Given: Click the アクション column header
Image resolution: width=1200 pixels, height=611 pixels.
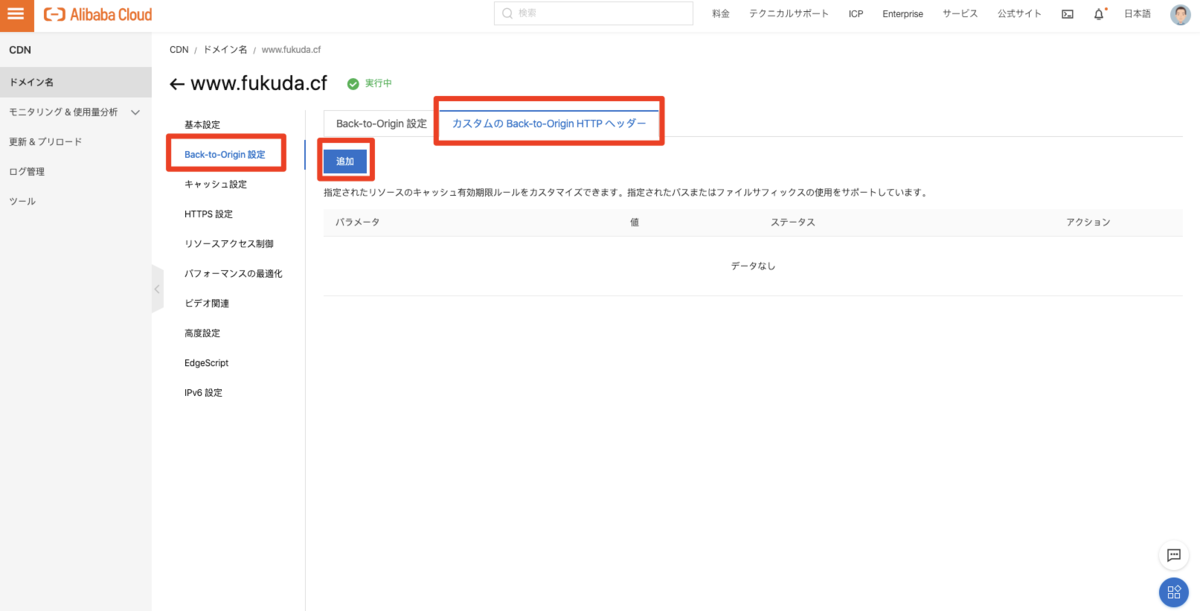Looking at the screenshot, I should pos(1088,222).
